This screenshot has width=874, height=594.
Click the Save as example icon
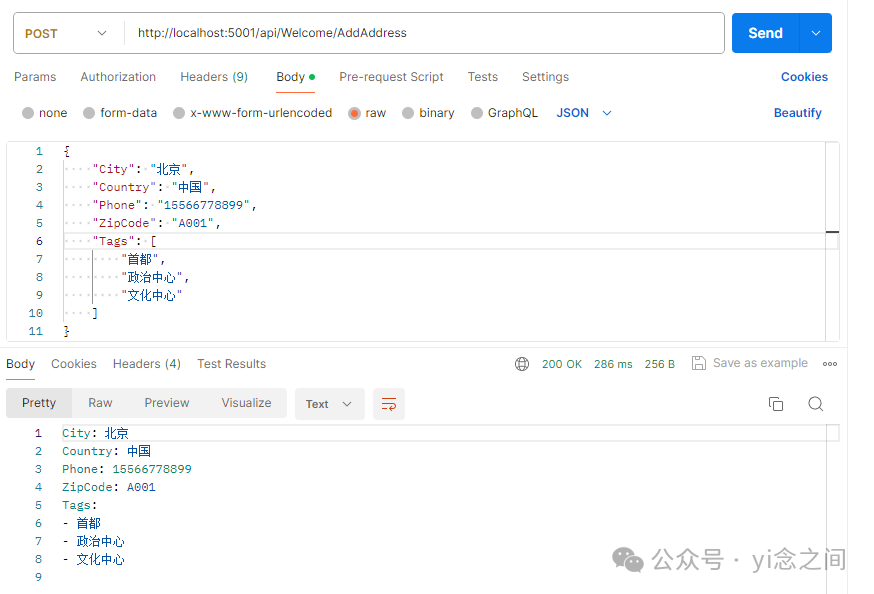click(x=698, y=363)
